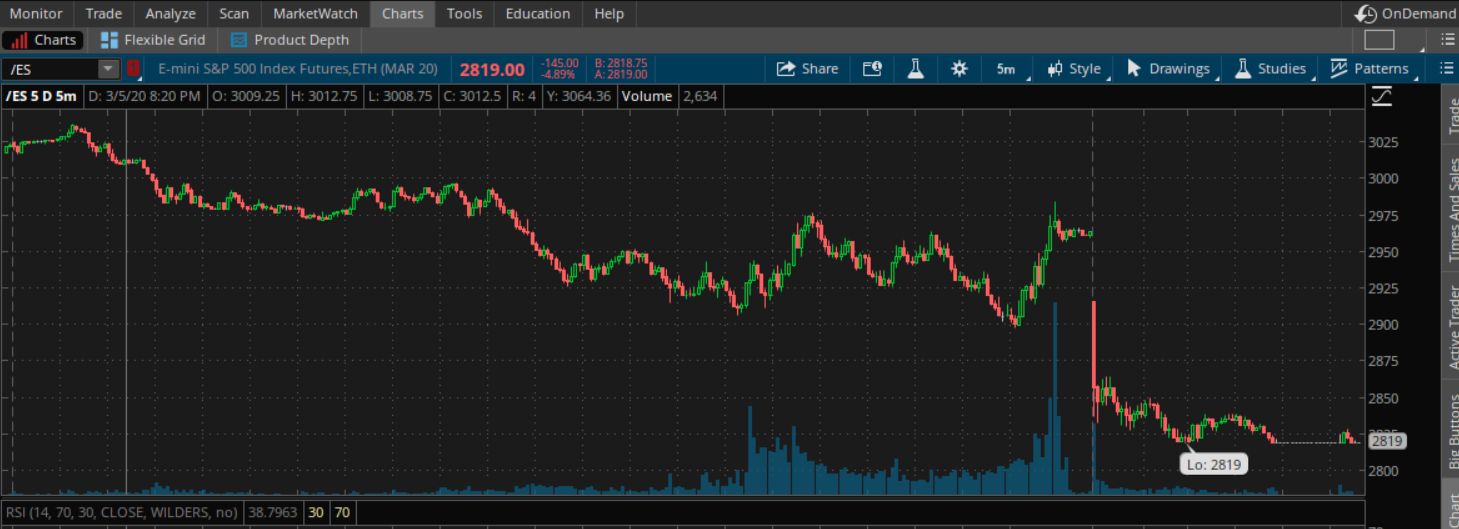The width and height of the screenshot is (1459, 529).
Task: Toggle the Big Buttons side panel
Action: pos(1453,432)
